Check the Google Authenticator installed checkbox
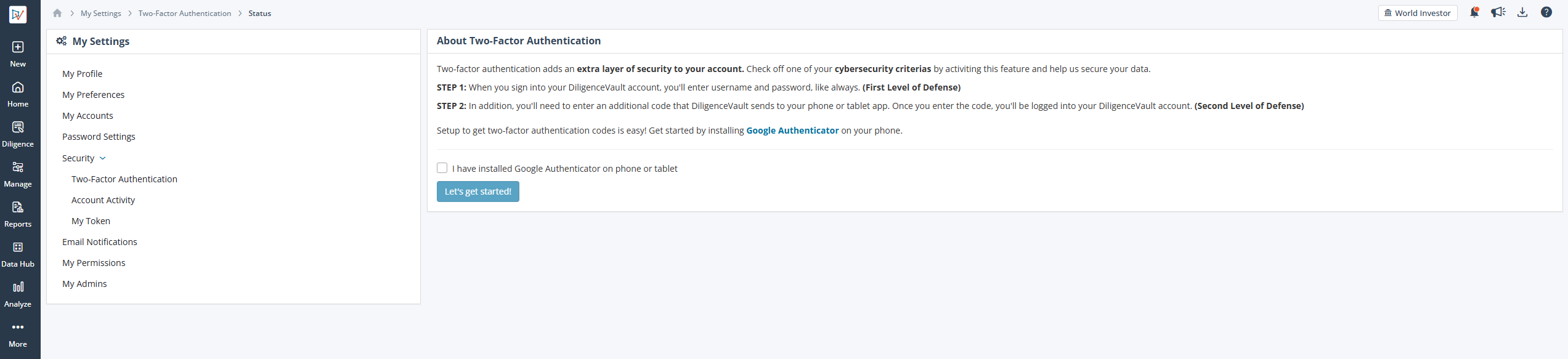1568x359 pixels. click(x=442, y=168)
